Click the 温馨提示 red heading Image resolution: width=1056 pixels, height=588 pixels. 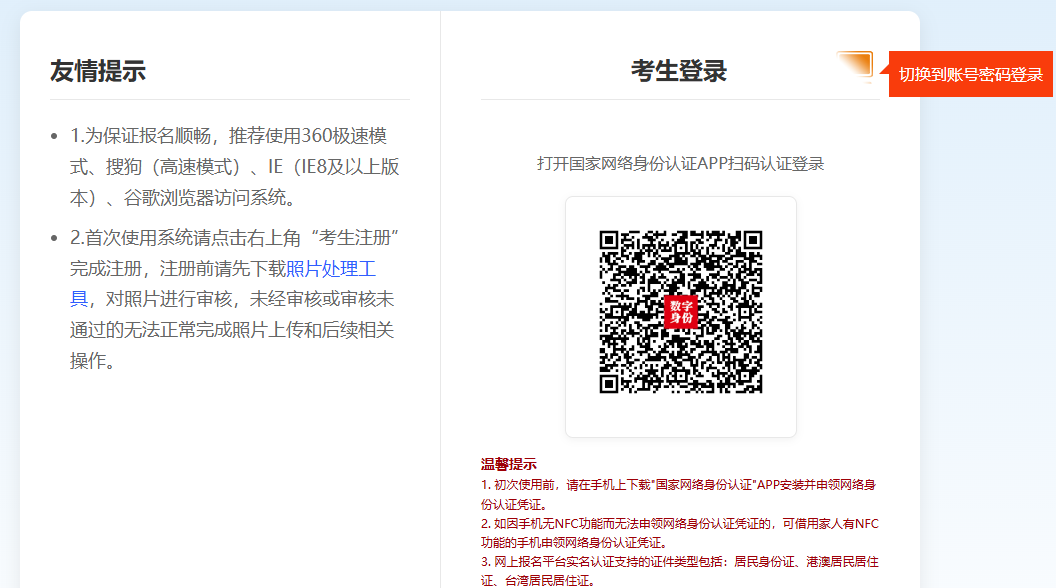pos(509,464)
